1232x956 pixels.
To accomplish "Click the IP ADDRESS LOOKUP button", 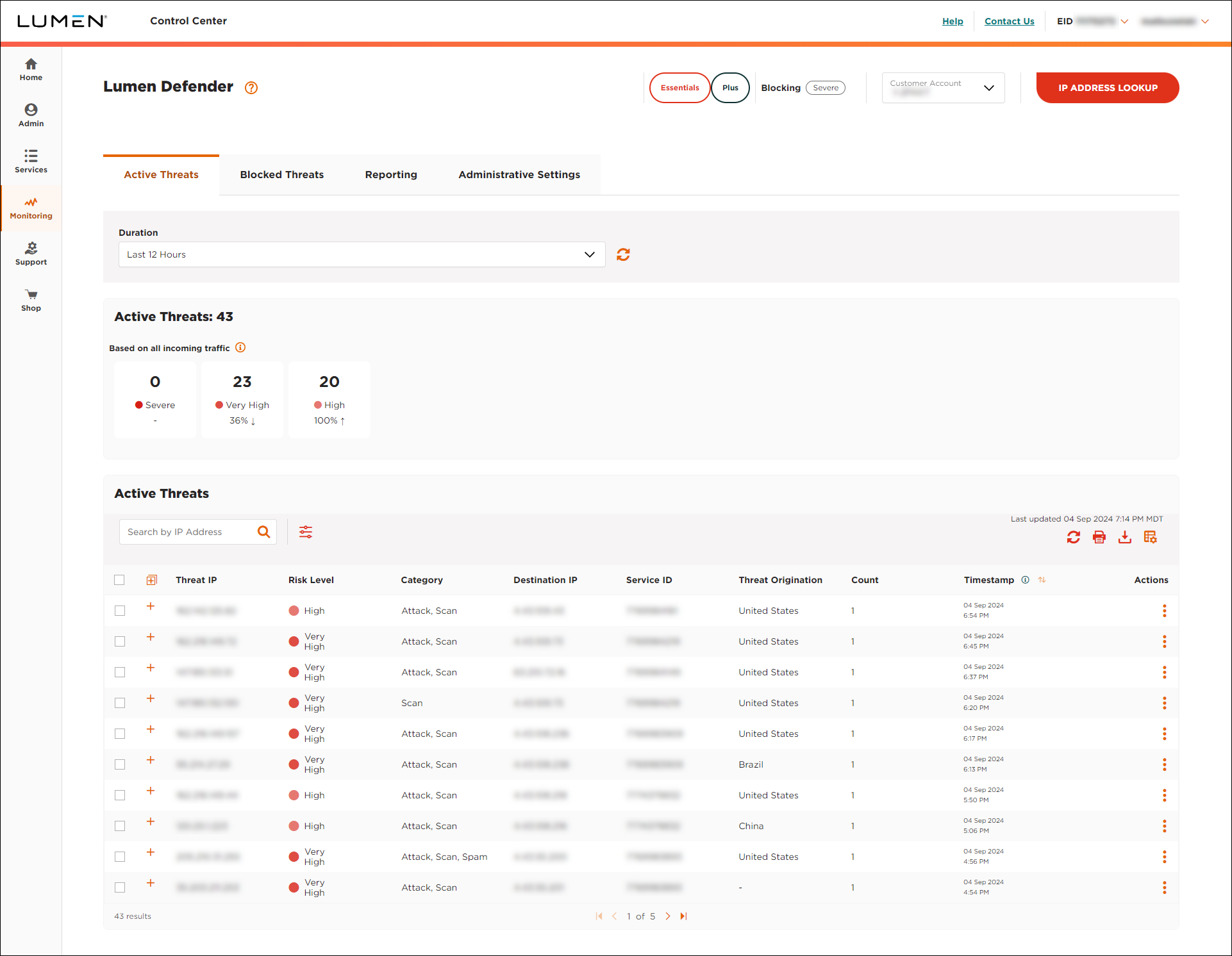I will (x=1108, y=88).
